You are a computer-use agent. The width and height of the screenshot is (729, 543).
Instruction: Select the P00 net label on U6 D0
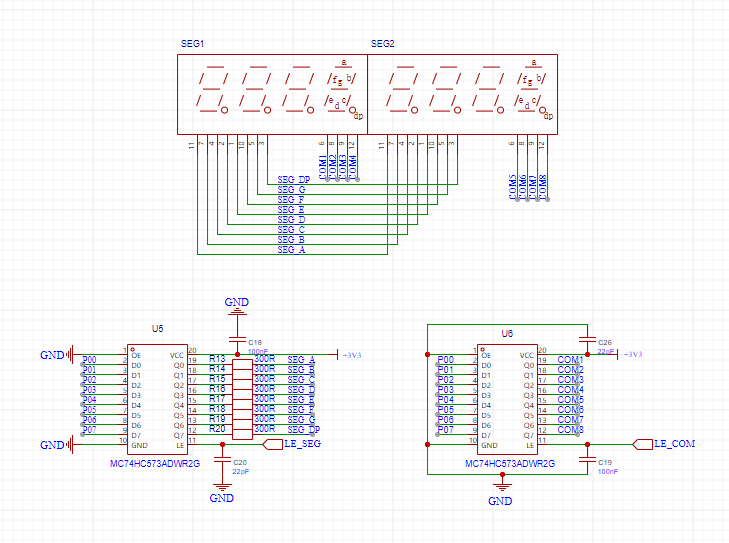[445, 360]
